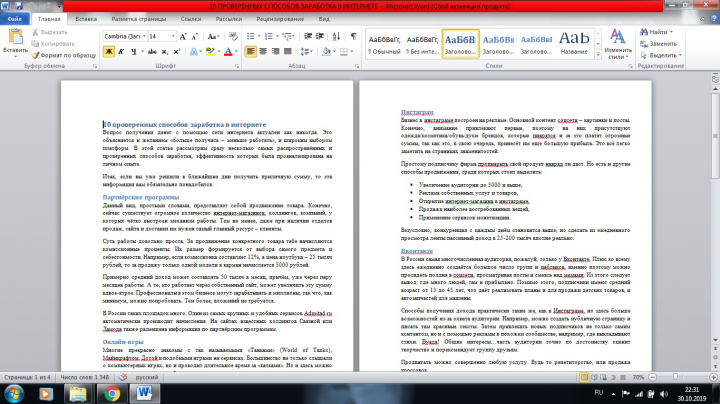Toggle Justify alignment button
The image size is (720, 404).
(x=288, y=51)
